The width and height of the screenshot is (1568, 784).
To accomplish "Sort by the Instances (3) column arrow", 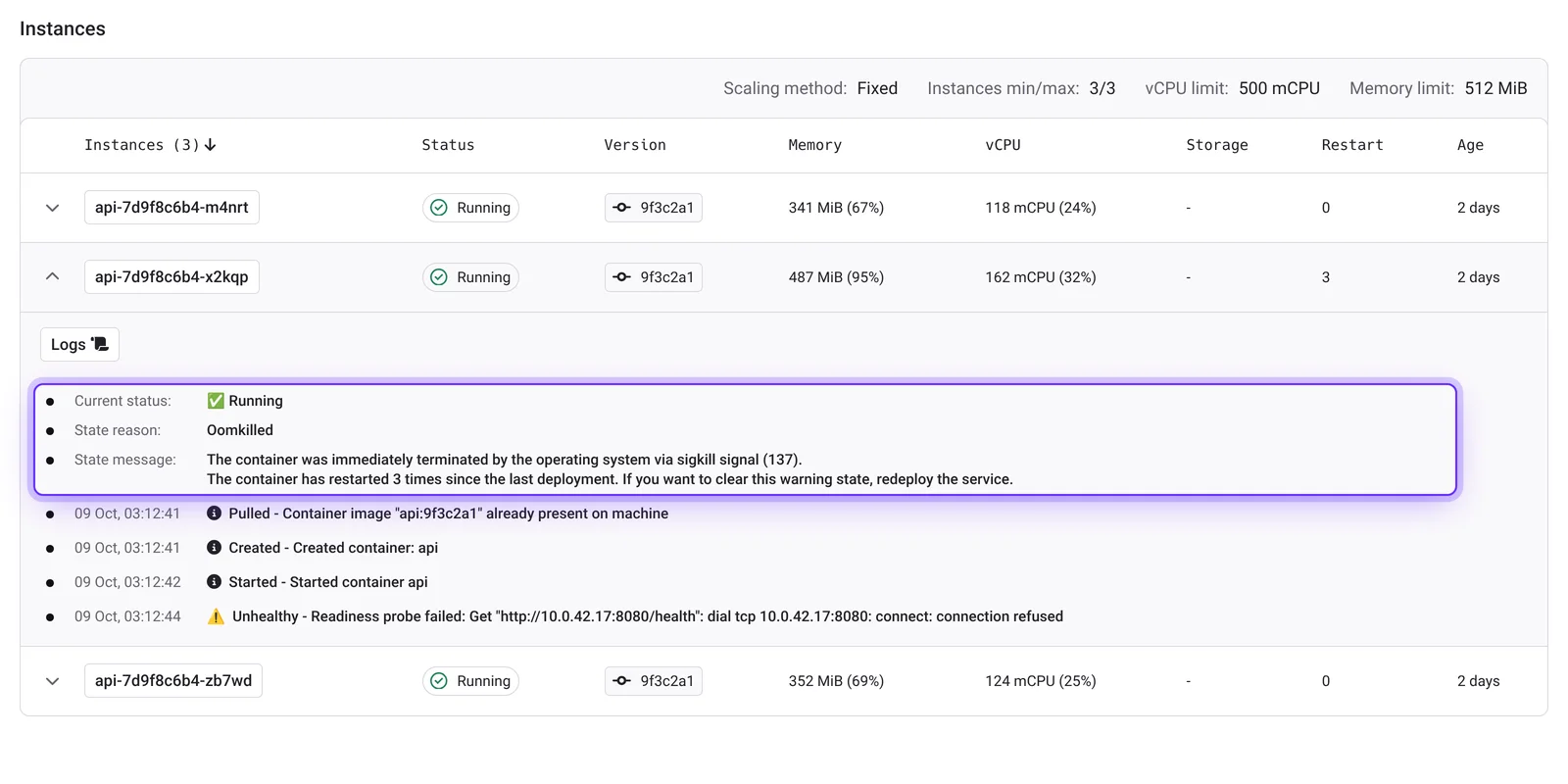I will 211,145.
